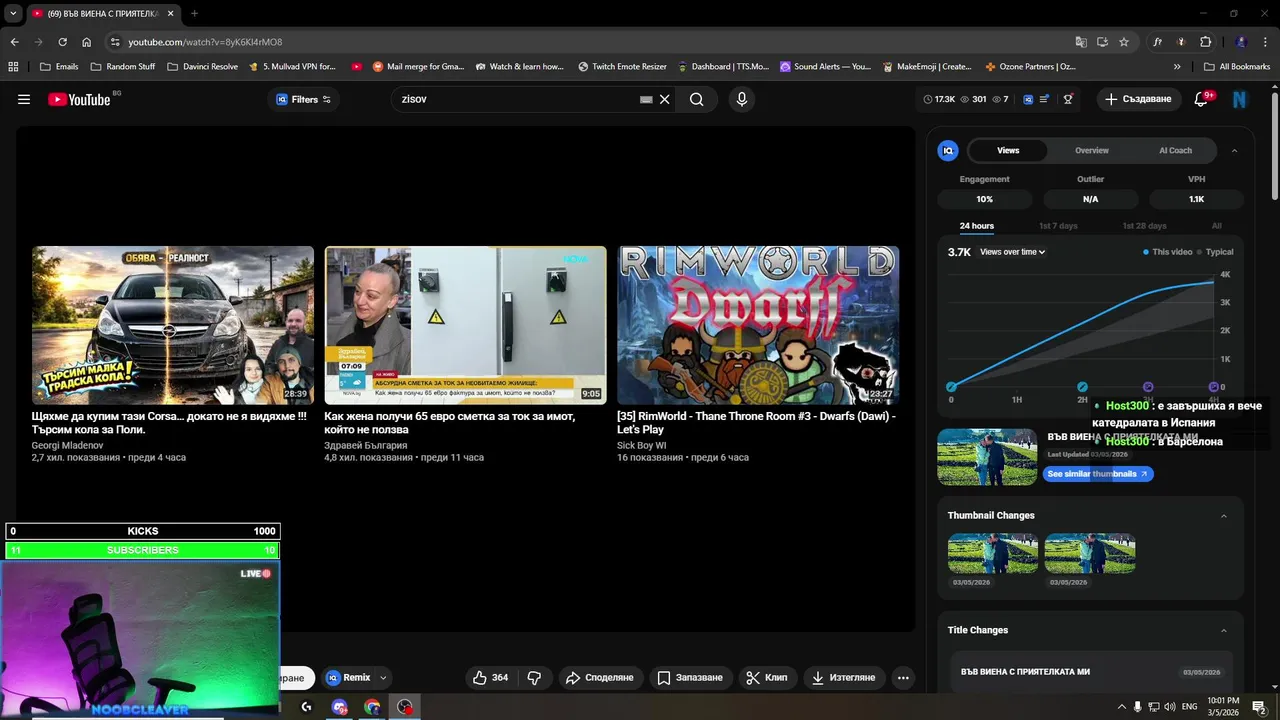Switch to the AI Coach tab
The width and height of the screenshot is (1280, 720).
(1175, 150)
